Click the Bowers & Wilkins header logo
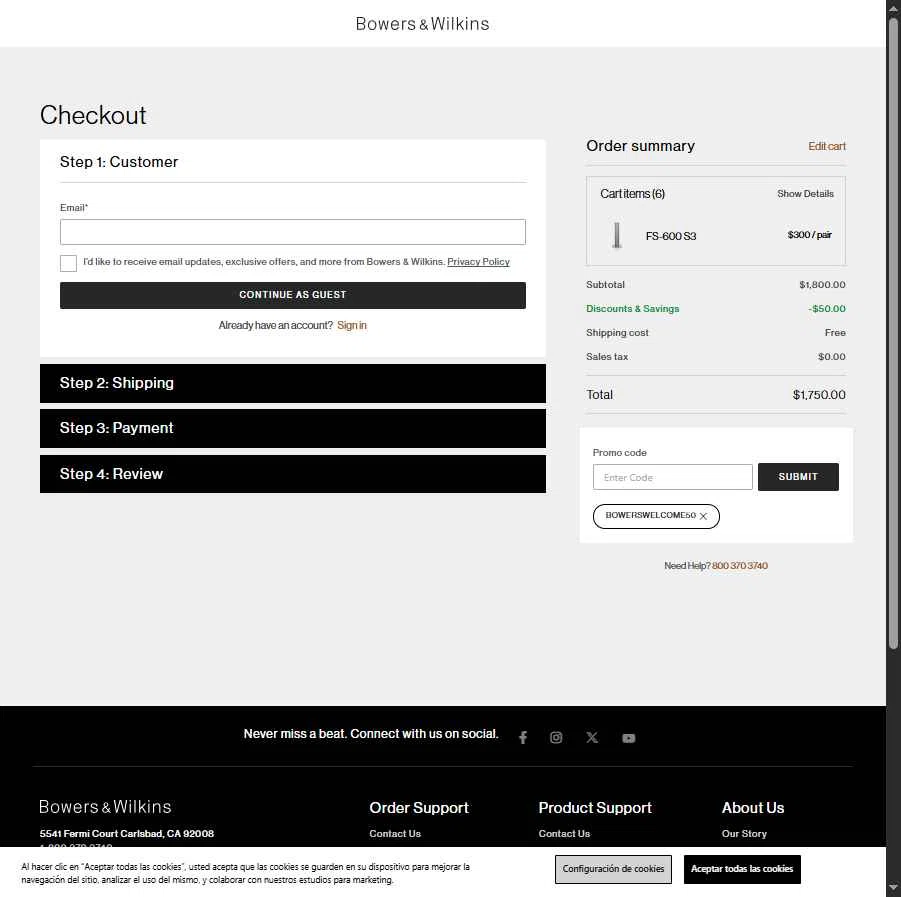 422,24
